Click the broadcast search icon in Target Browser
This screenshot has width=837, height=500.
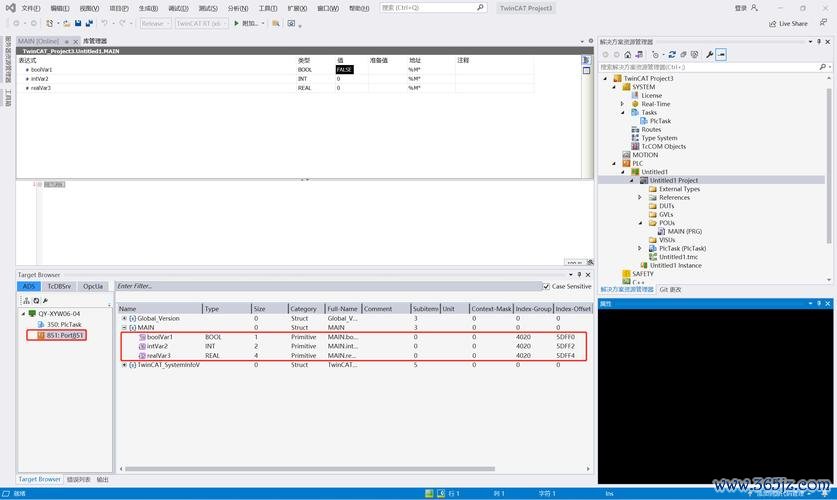pyautogui.click(x=26, y=301)
